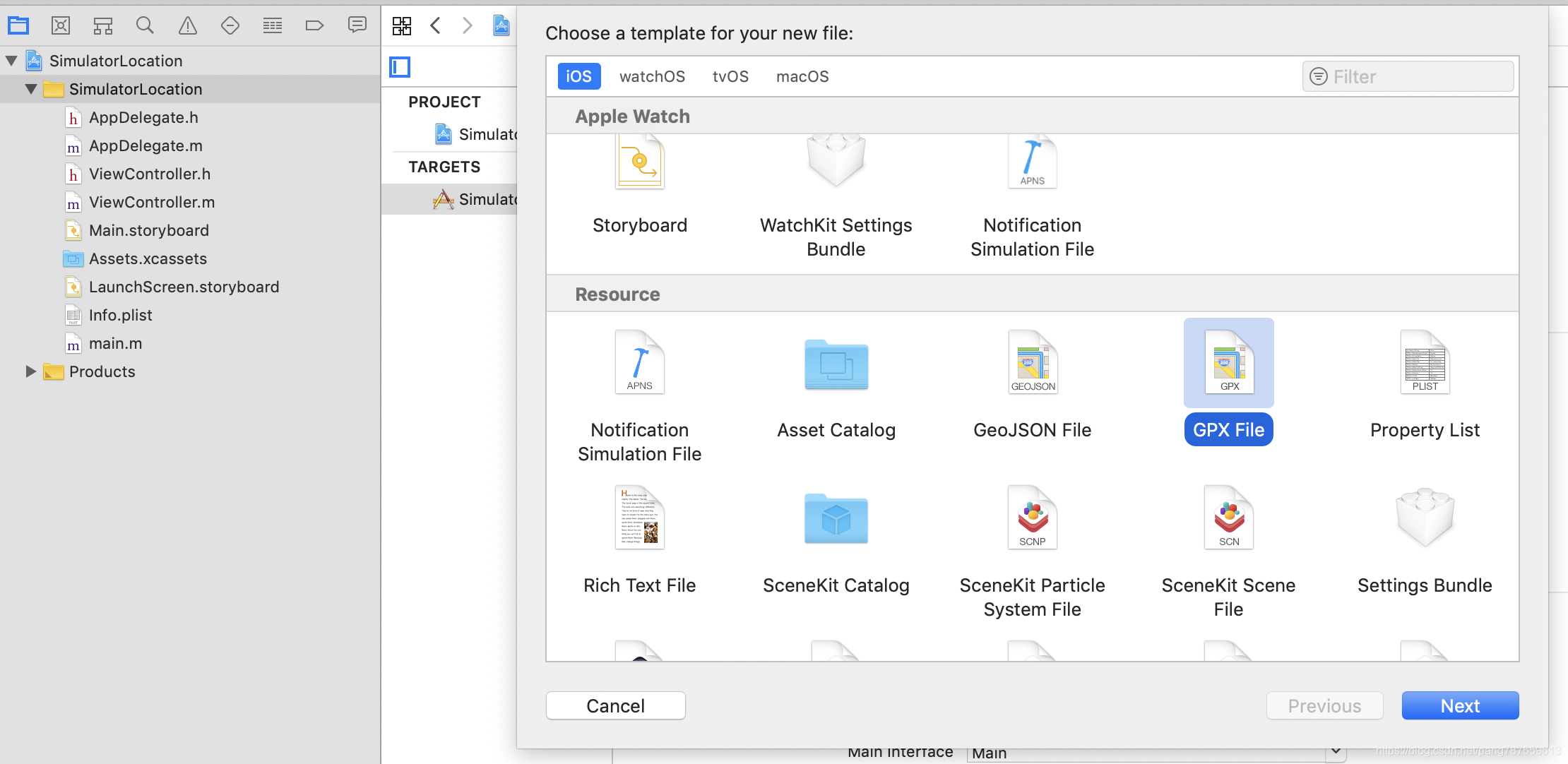This screenshot has height=764, width=1568.
Task: Open Main.storyboard in the navigator
Action: tap(149, 230)
